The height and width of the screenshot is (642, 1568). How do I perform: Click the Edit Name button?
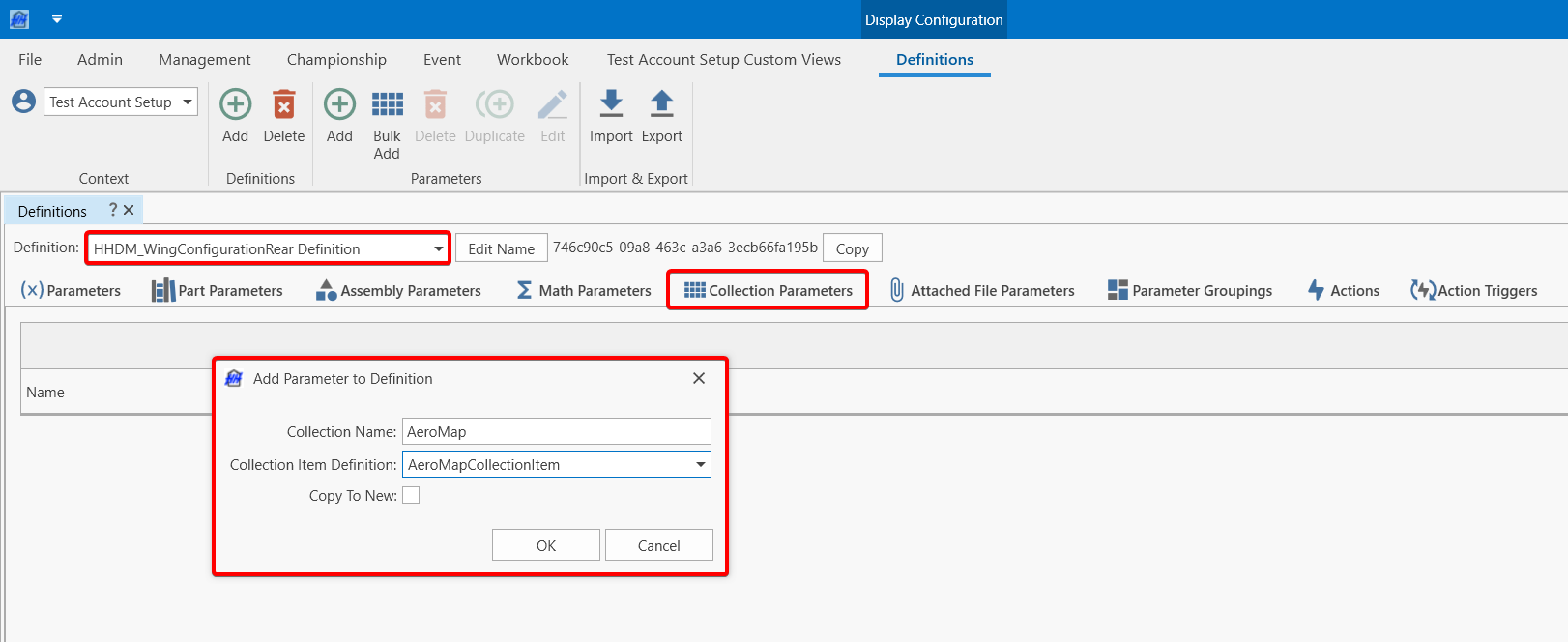(x=501, y=248)
